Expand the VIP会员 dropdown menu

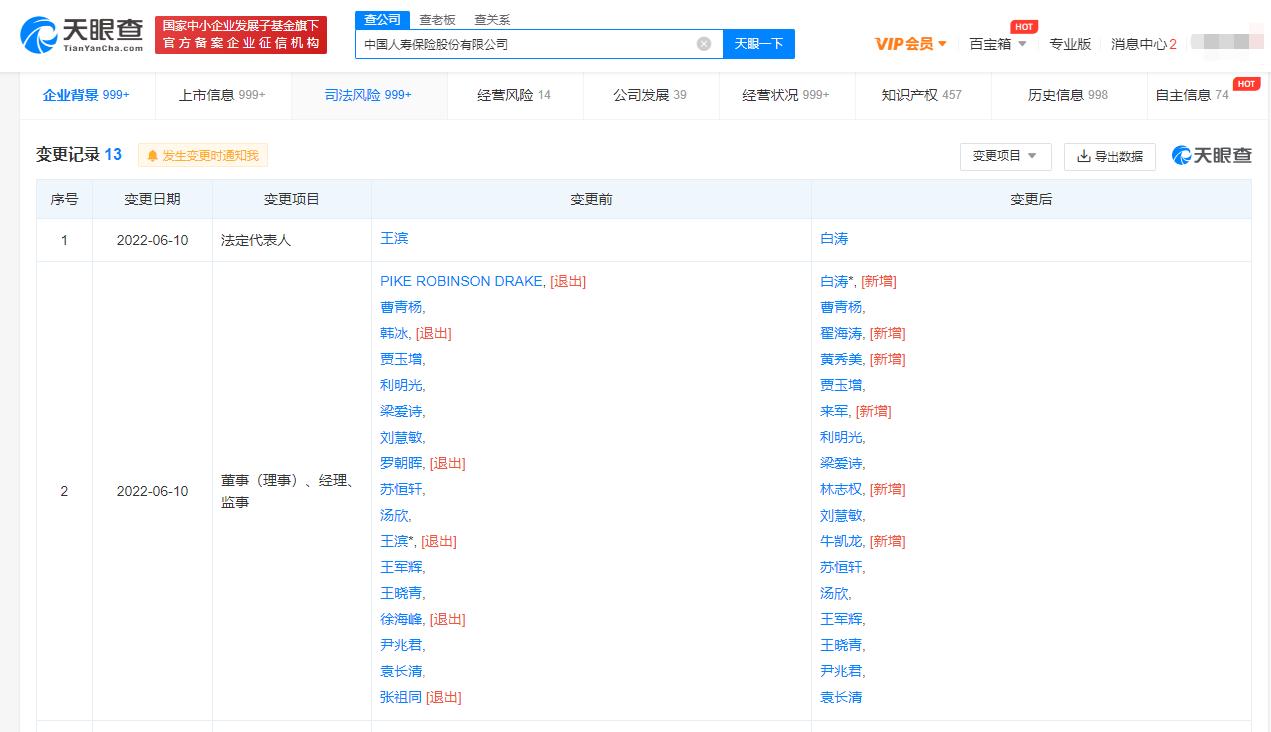[x=910, y=44]
